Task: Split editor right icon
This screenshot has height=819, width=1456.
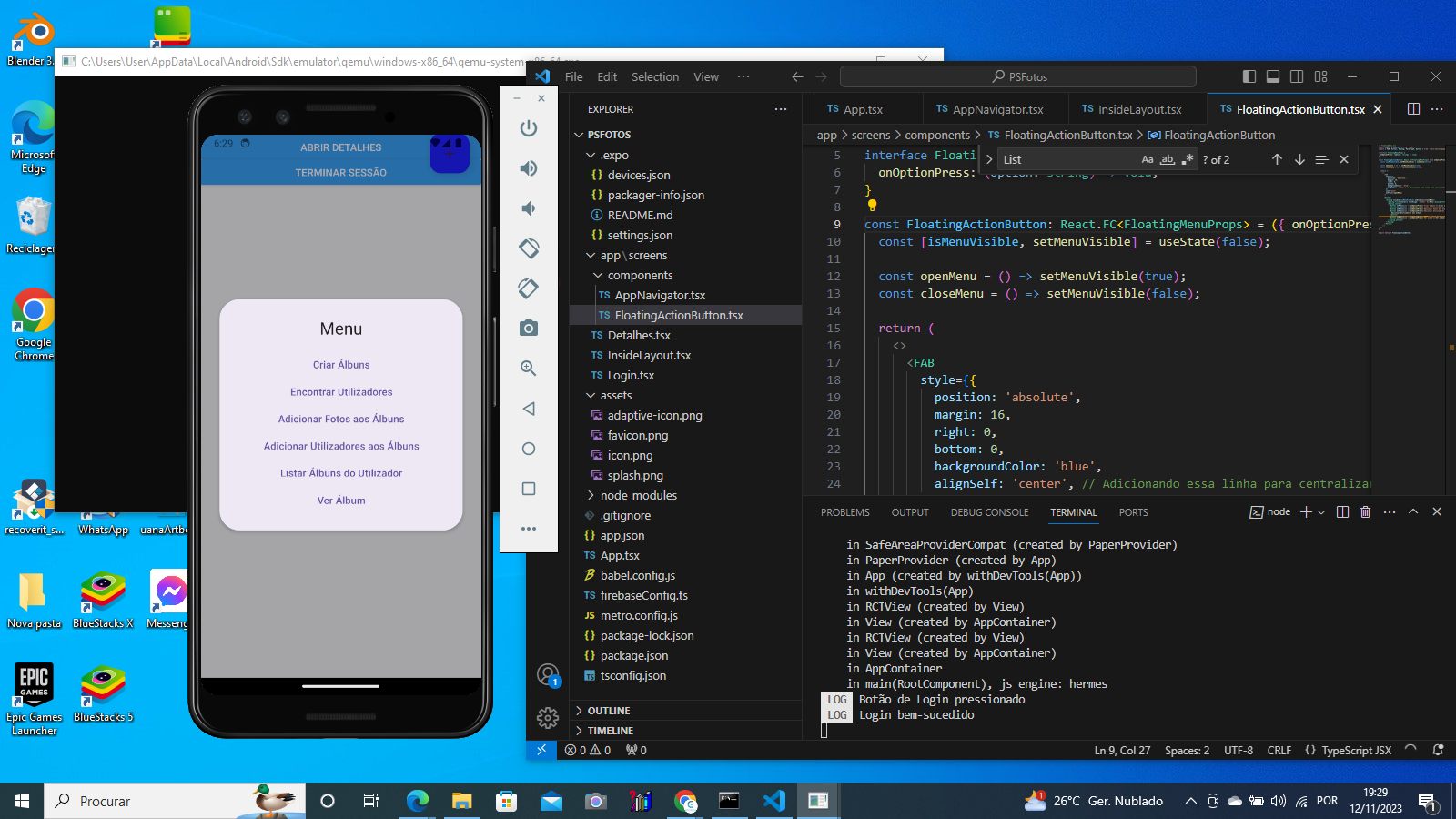Action: tap(1413, 109)
